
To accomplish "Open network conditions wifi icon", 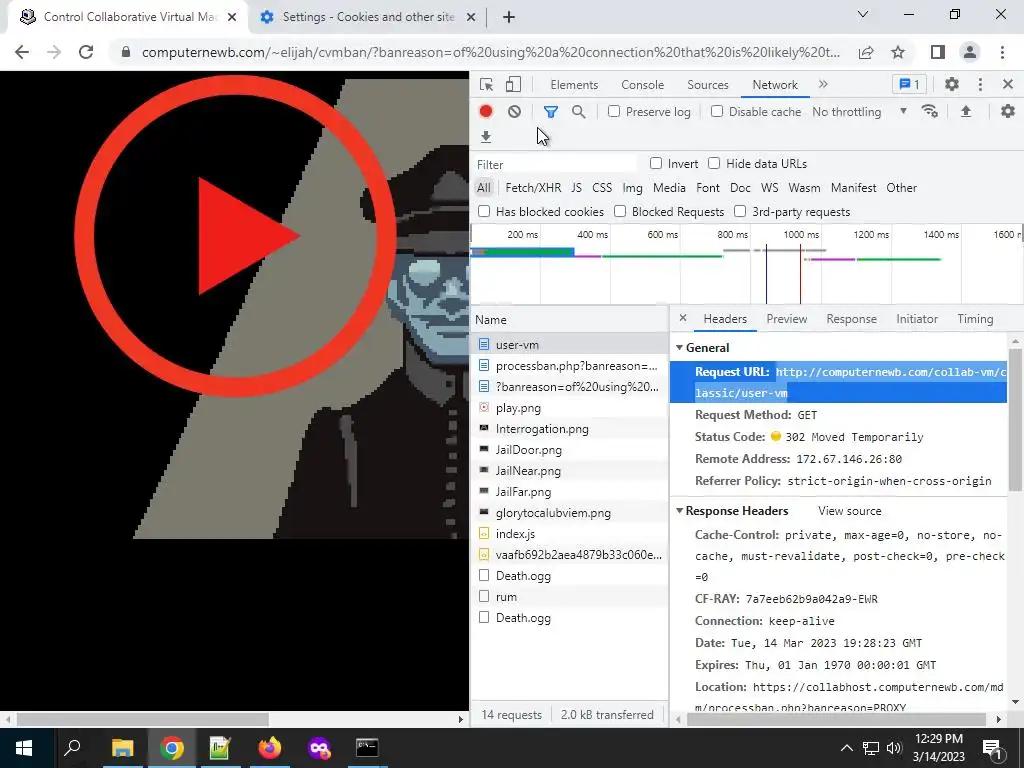I will pos(930,112).
